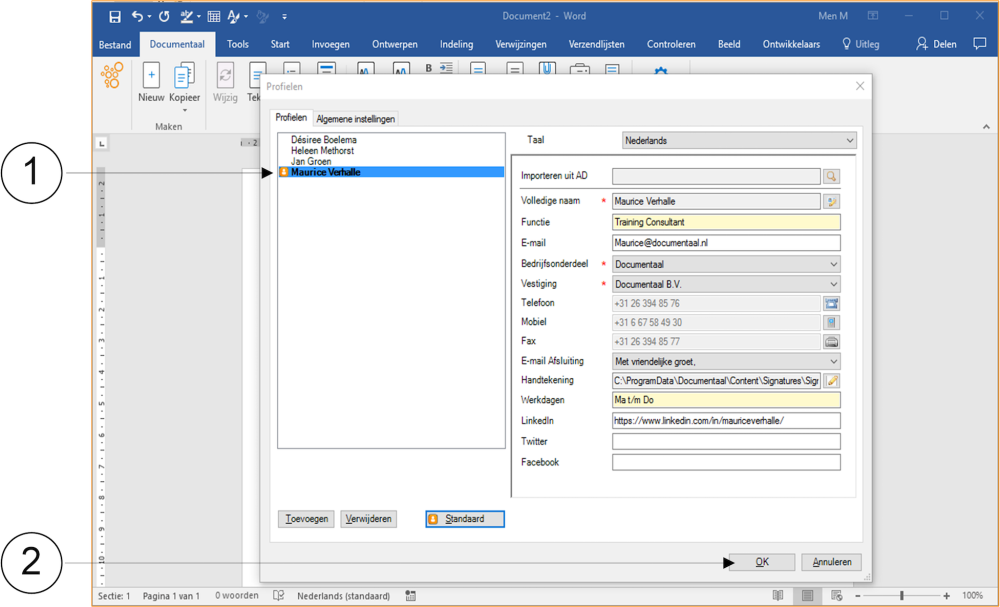Create new document with Nieuw
This screenshot has width=1000, height=607.
151,83
